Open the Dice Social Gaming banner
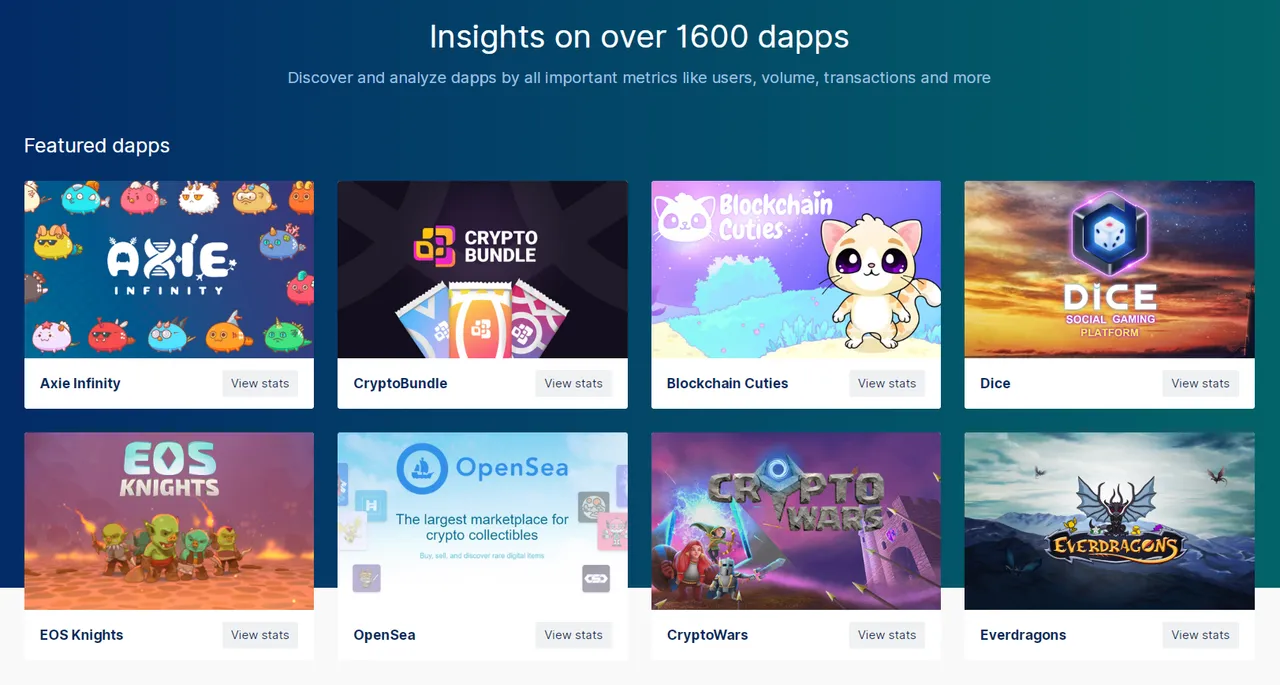 pos(1109,269)
